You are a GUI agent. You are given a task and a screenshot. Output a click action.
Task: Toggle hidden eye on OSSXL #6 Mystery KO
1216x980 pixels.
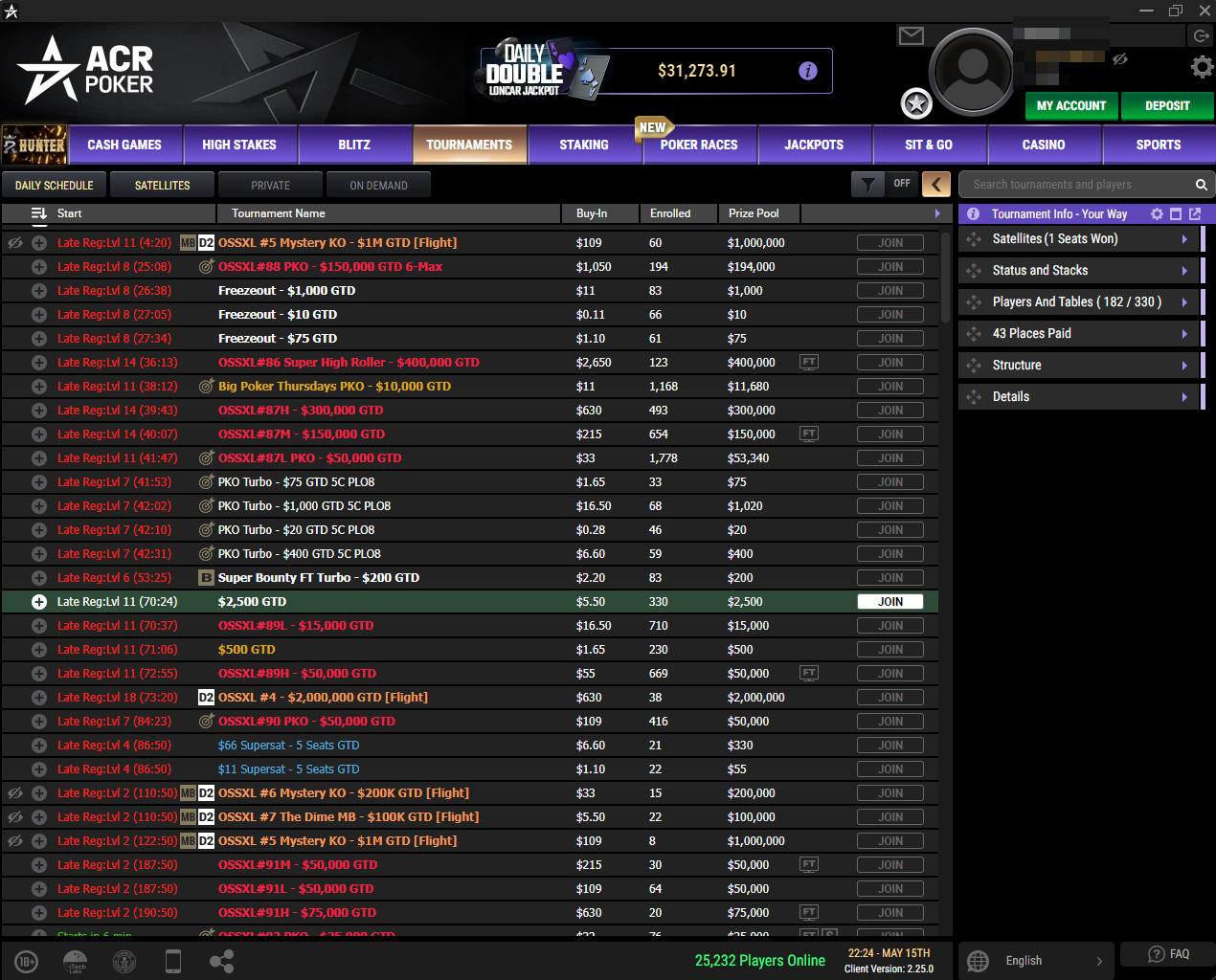pyautogui.click(x=15, y=793)
